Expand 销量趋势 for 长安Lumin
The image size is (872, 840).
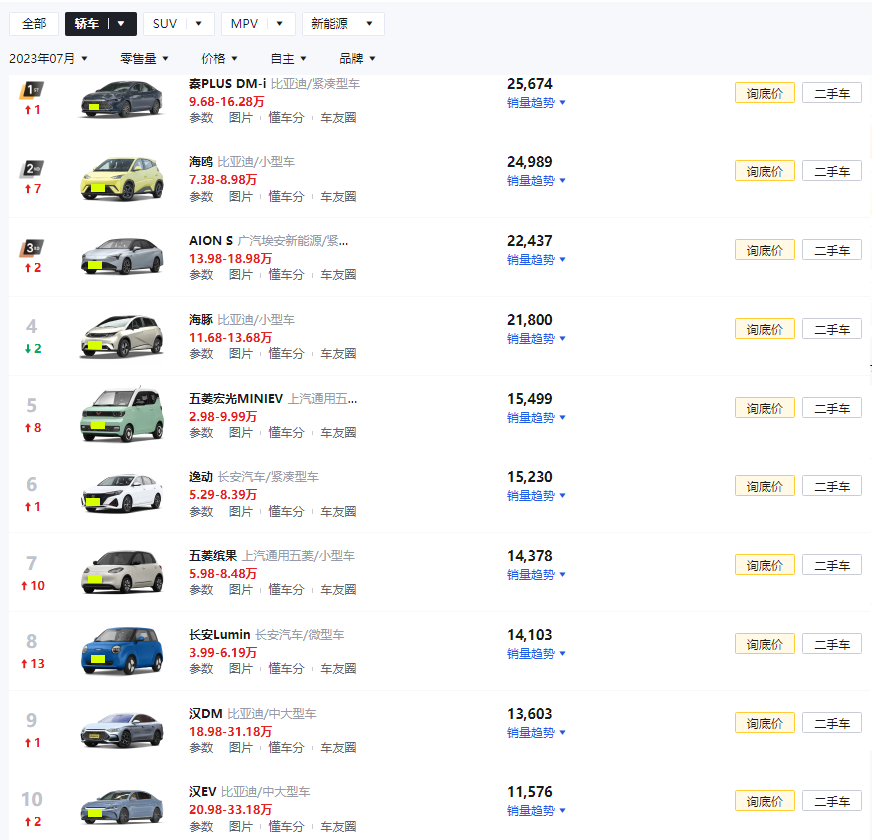536,654
